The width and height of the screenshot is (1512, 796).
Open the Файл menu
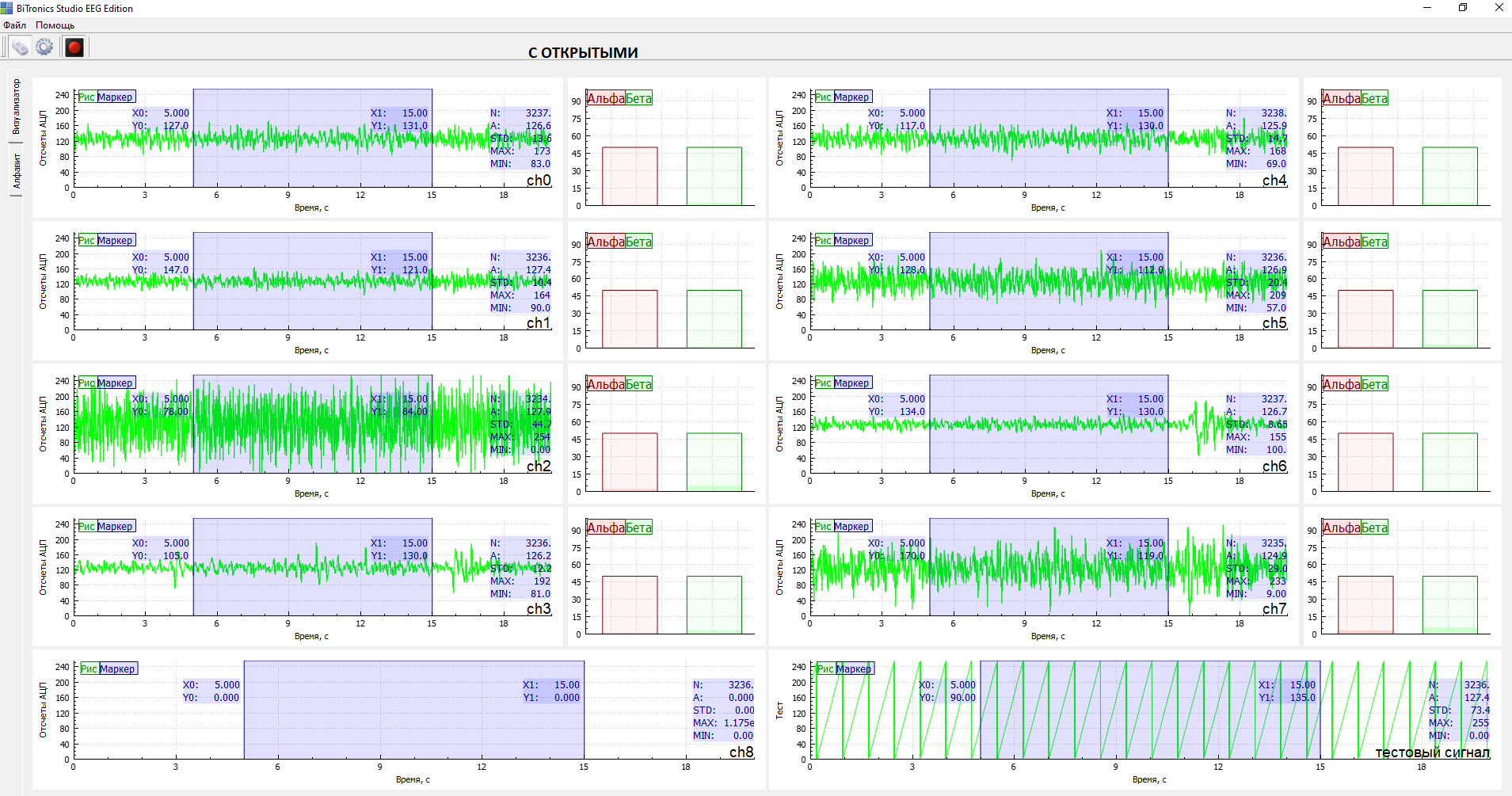tap(14, 25)
